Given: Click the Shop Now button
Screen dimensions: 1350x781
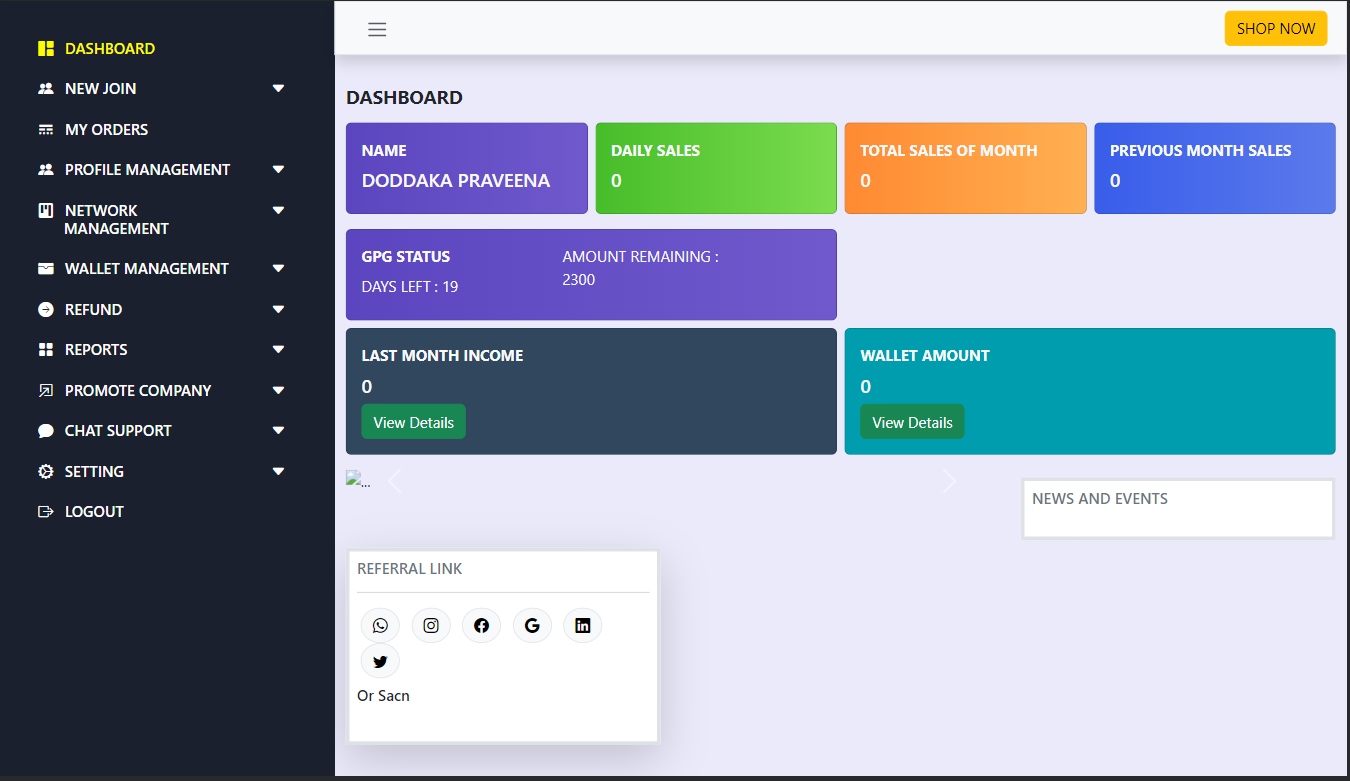Looking at the screenshot, I should point(1275,29).
